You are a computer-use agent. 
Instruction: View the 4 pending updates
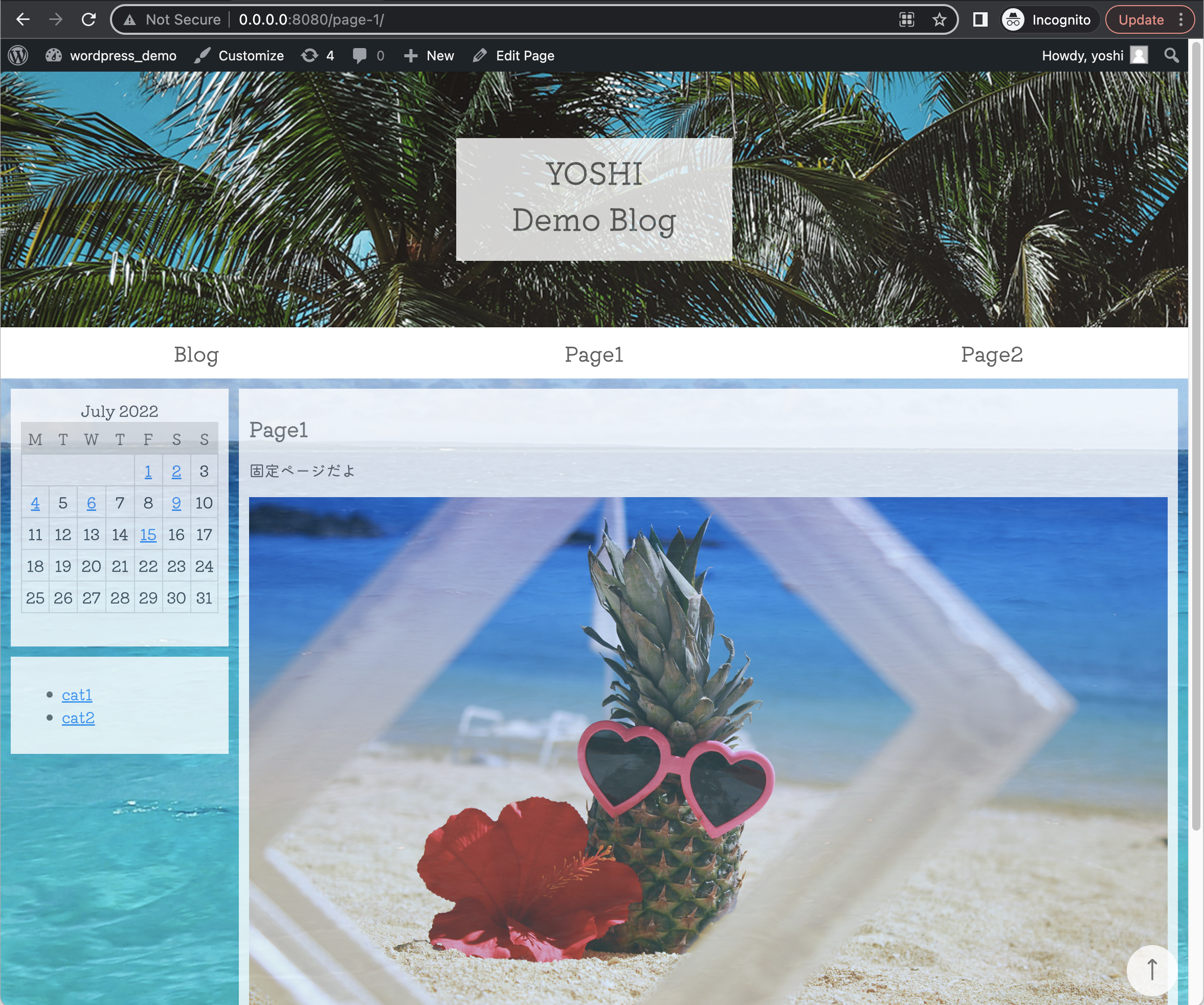click(x=318, y=56)
